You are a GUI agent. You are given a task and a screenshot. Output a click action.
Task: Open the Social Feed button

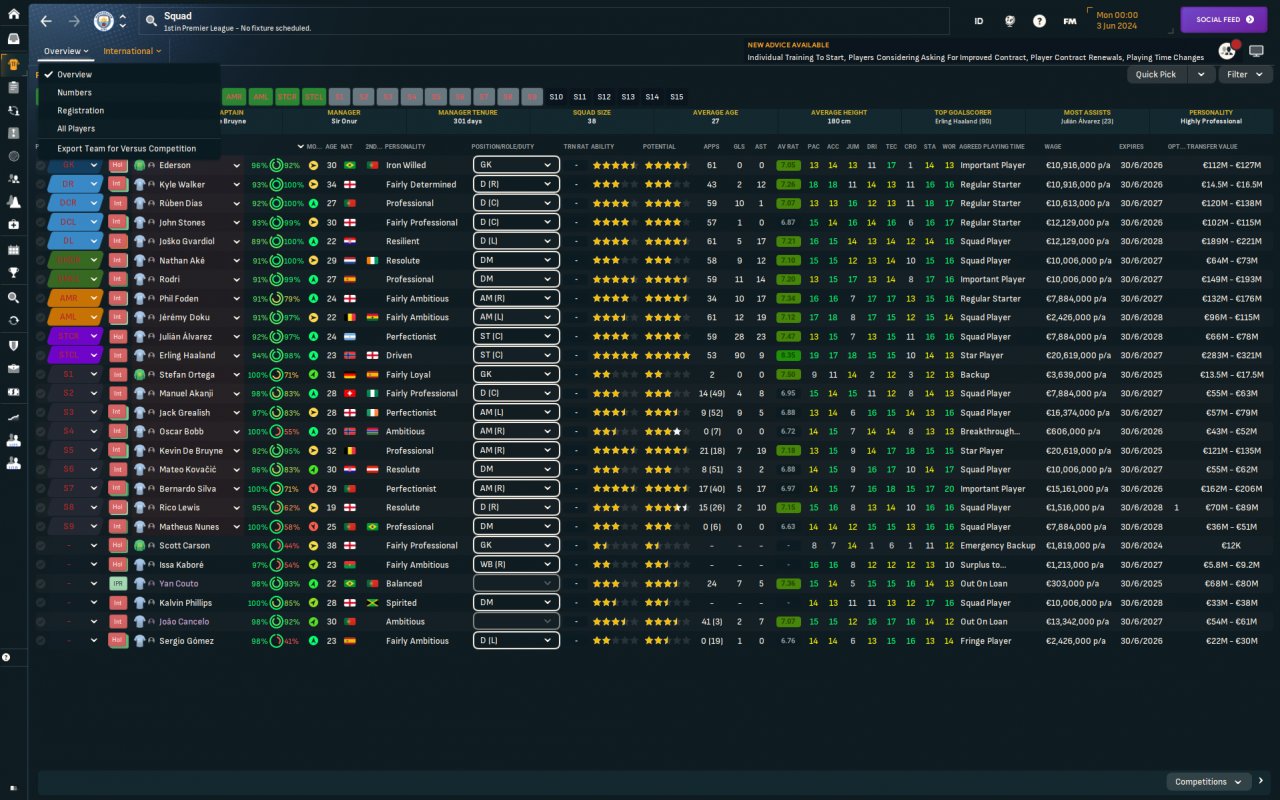click(1224, 20)
